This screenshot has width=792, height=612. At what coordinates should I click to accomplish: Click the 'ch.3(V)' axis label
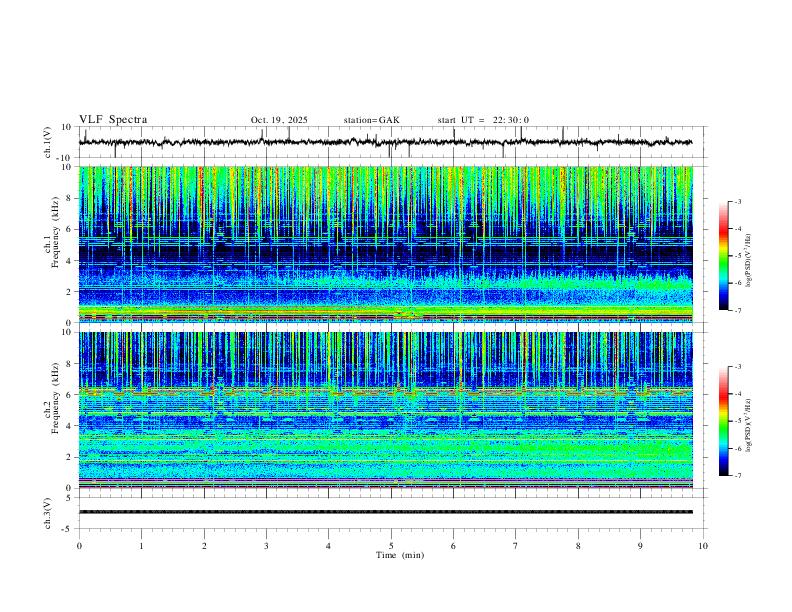click(48, 513)
